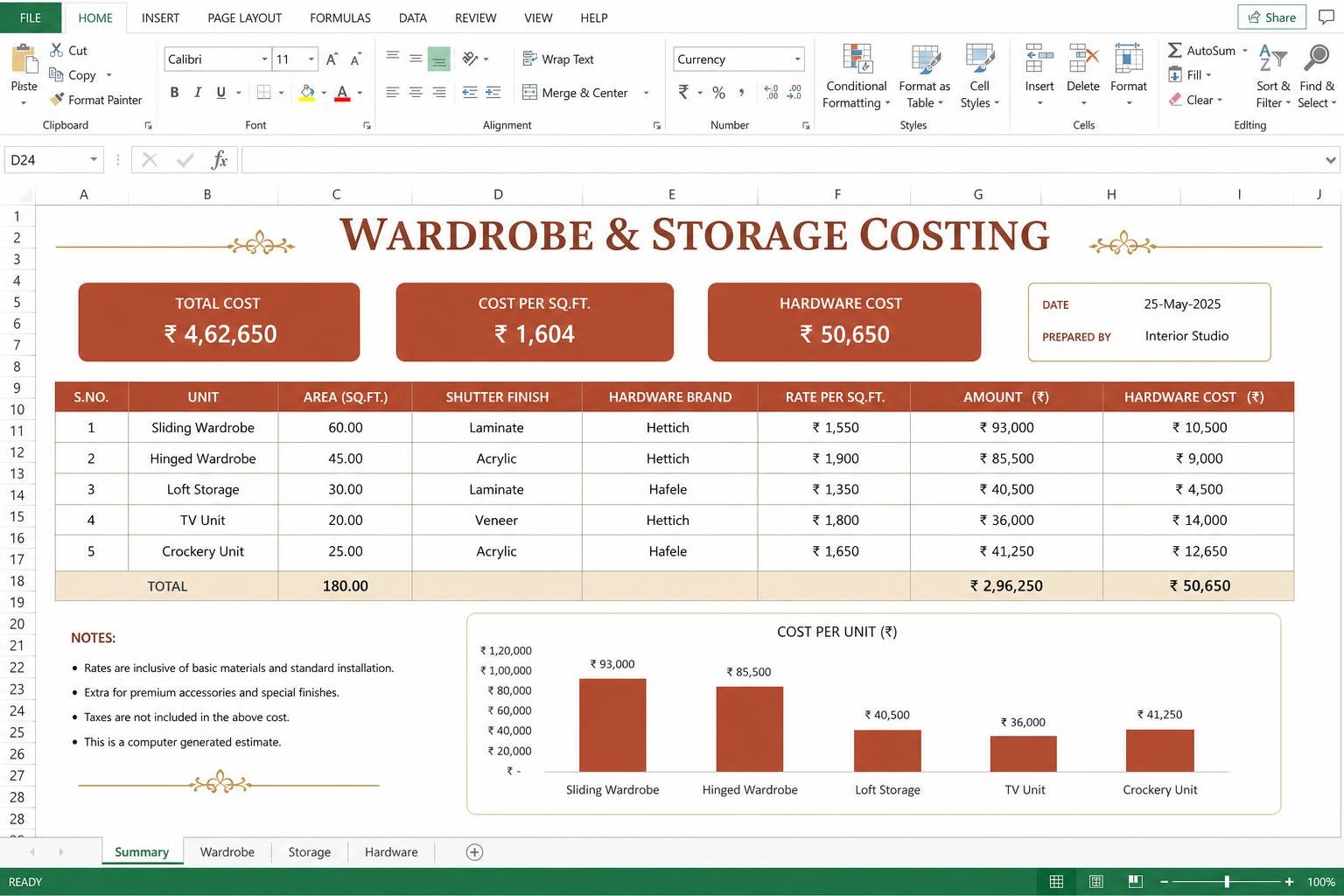Toggle bottom align button

coord(438,59)
